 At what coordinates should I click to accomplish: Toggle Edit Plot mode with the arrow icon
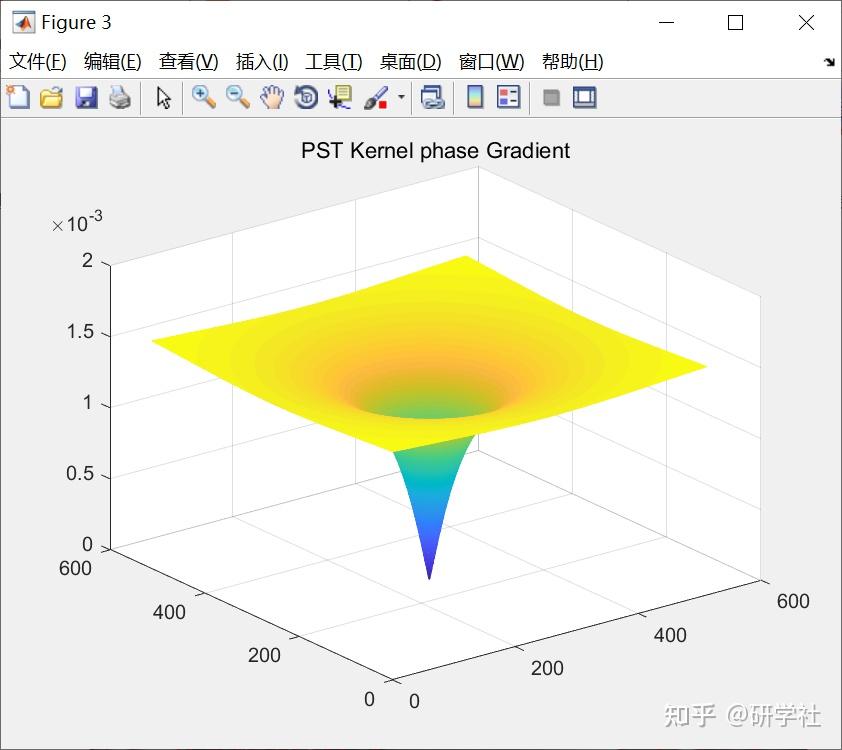(163, 97)
